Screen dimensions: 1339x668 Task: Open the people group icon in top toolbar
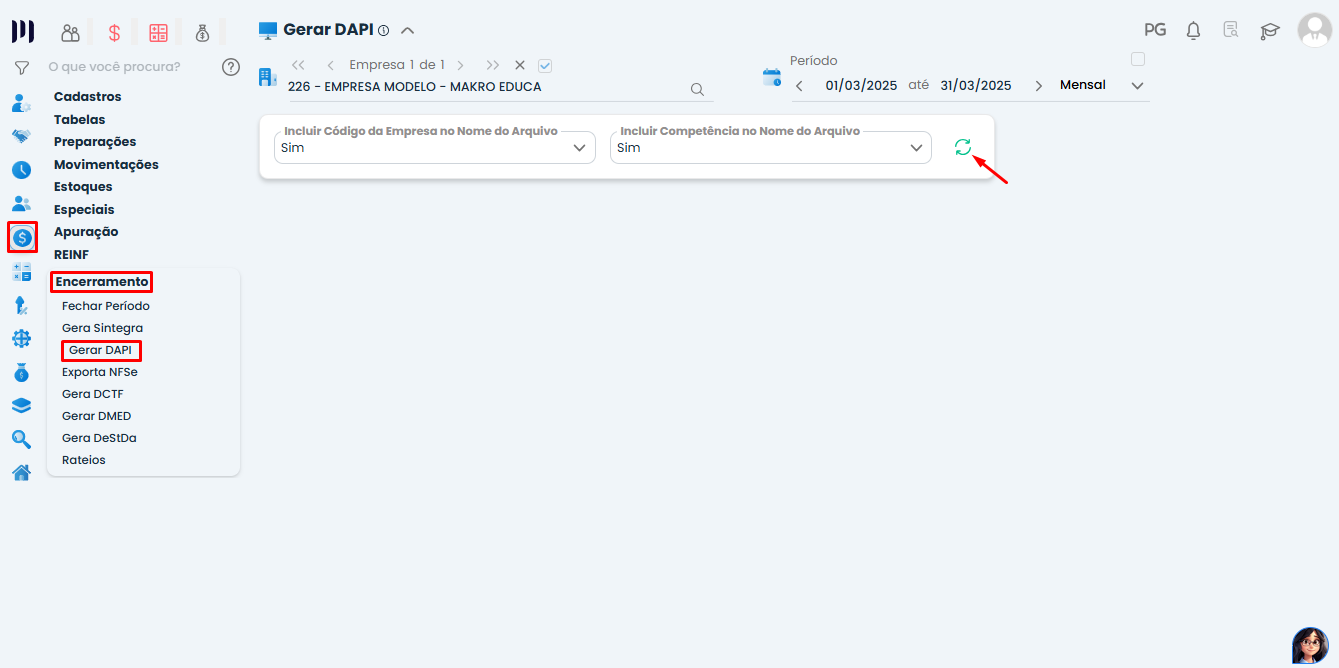(x=70, y=33)
